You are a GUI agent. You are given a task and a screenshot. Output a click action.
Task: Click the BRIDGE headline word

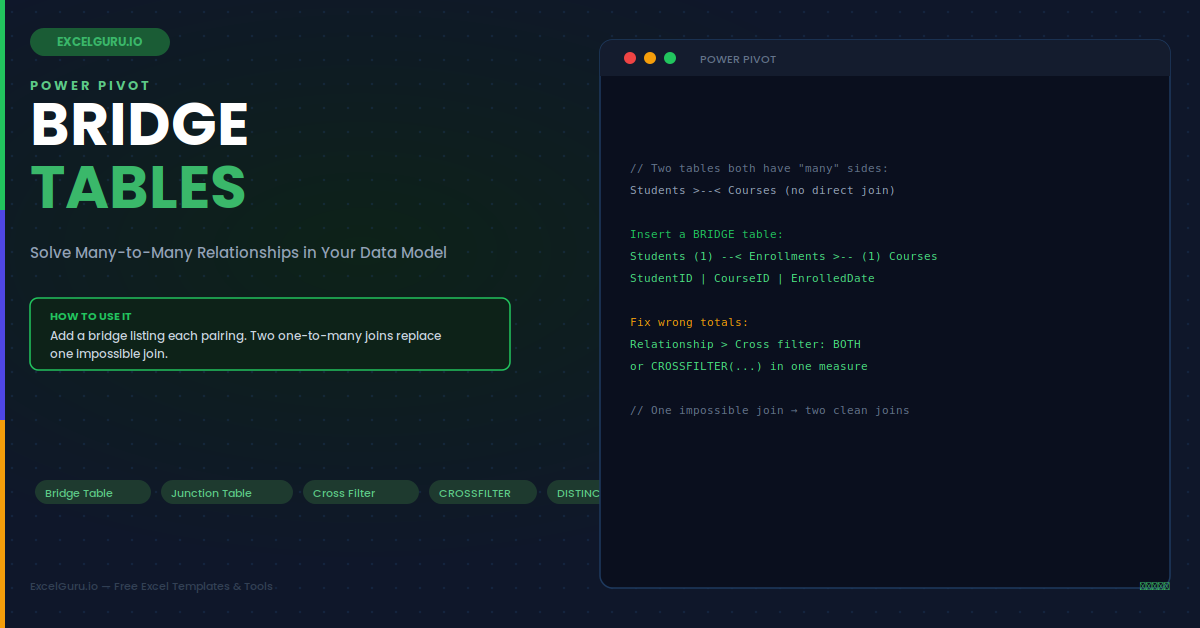(x=140, y=124)
